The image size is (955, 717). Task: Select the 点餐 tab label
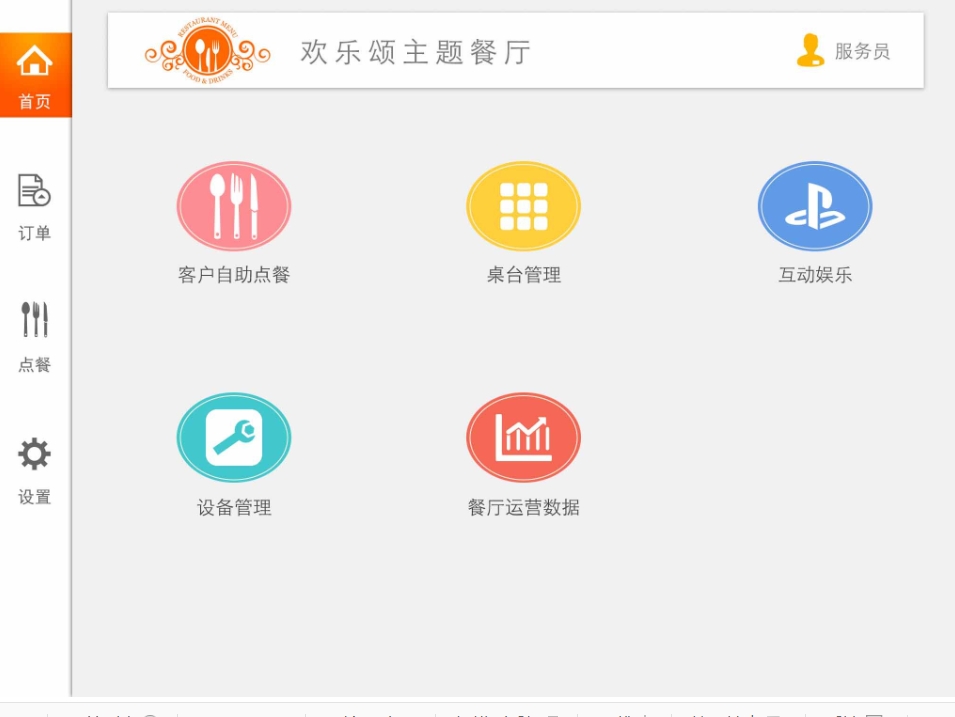[34, 364]
